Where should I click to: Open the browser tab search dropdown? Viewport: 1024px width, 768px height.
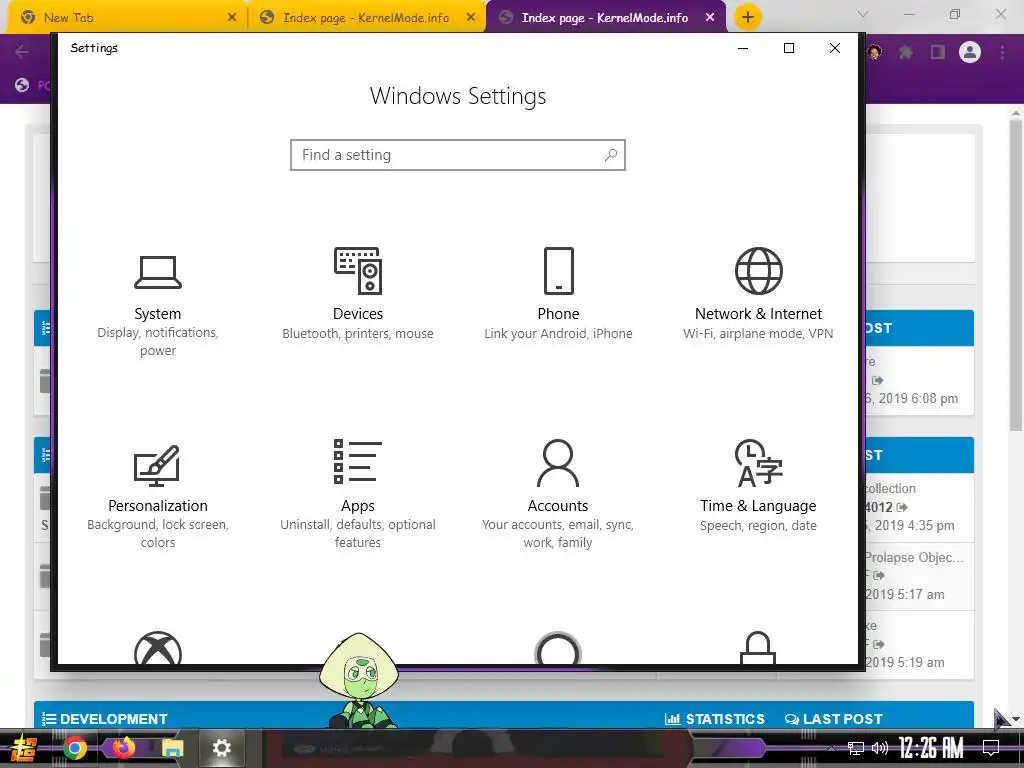coord(863,14)
